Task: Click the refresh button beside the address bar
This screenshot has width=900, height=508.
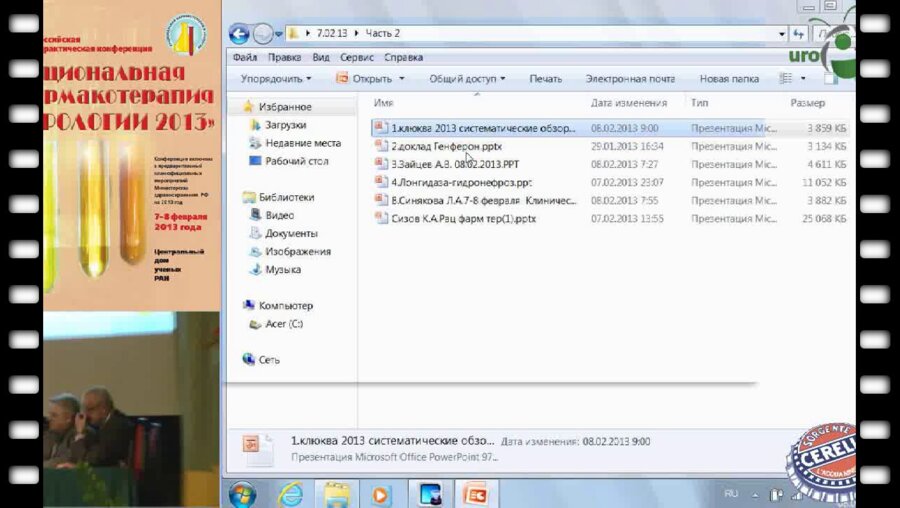Action: (x=797, y=34)
